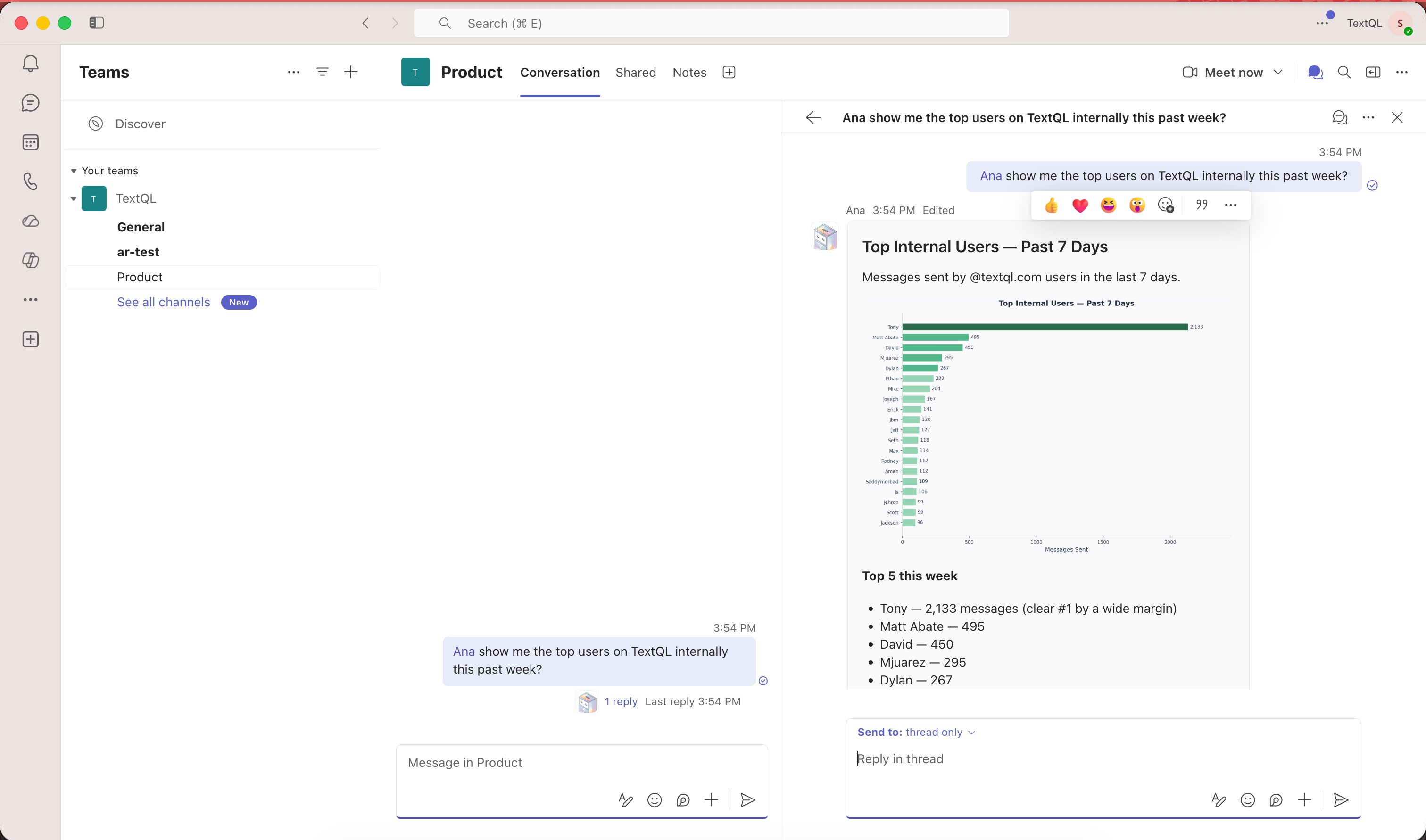Return from thread with back arrow

813,117
